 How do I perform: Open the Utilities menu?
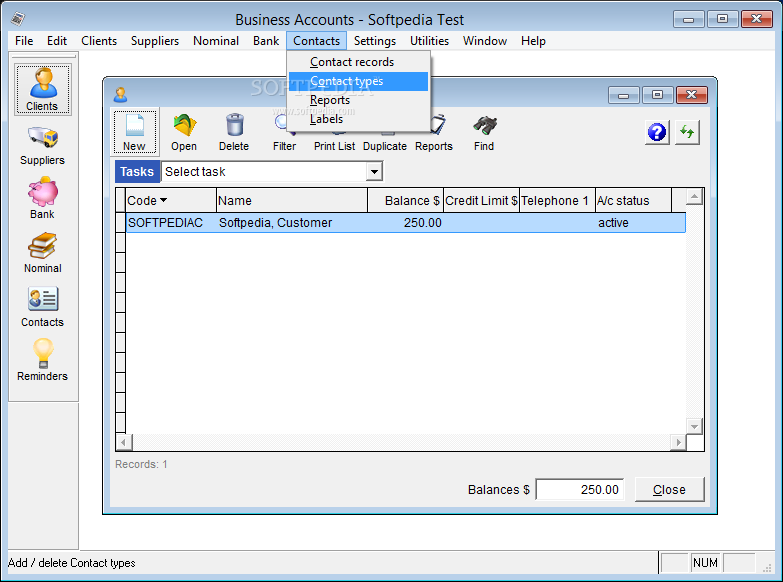click(429, 41)
